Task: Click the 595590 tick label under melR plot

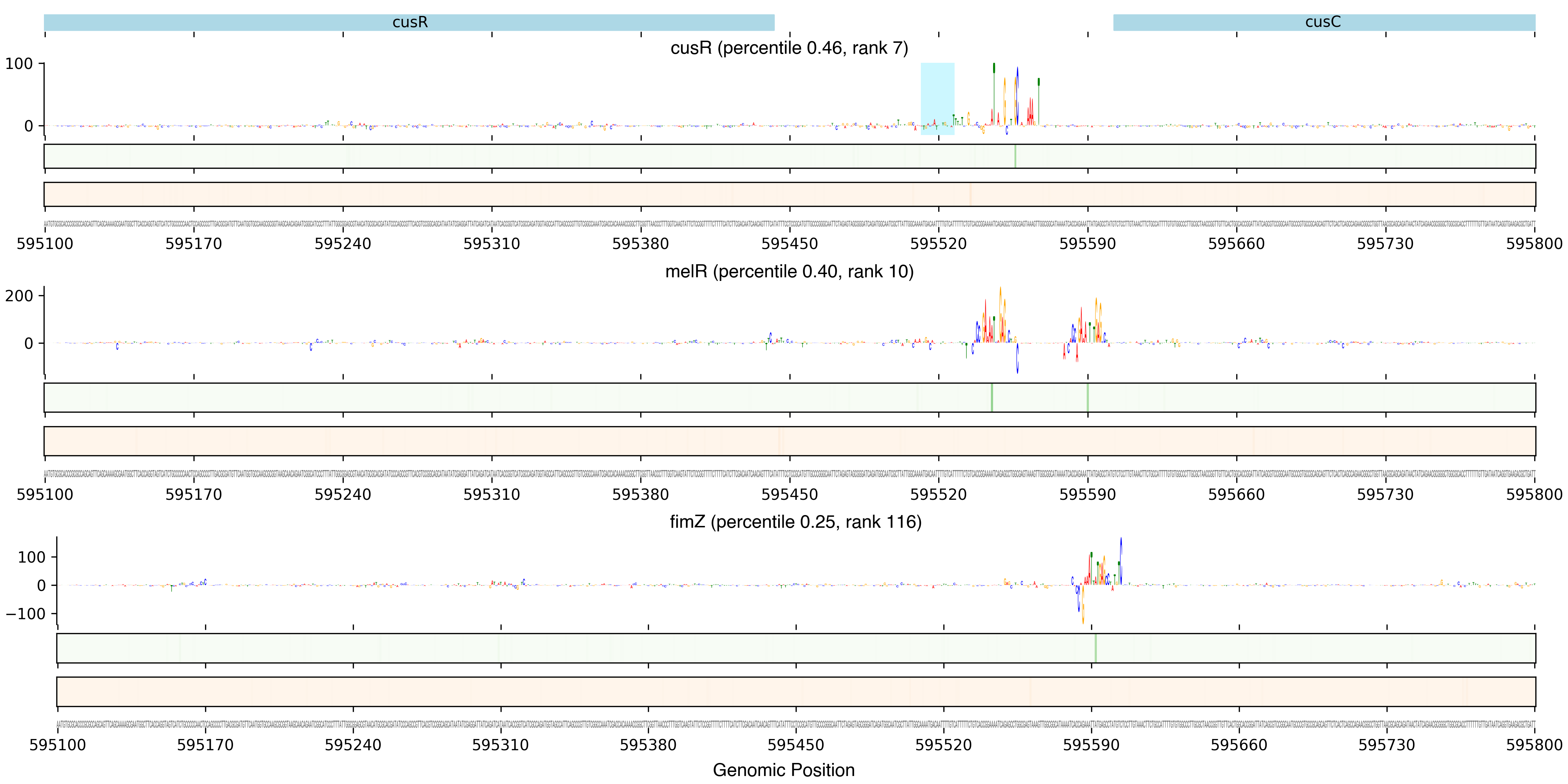Action: [1087, 495]
